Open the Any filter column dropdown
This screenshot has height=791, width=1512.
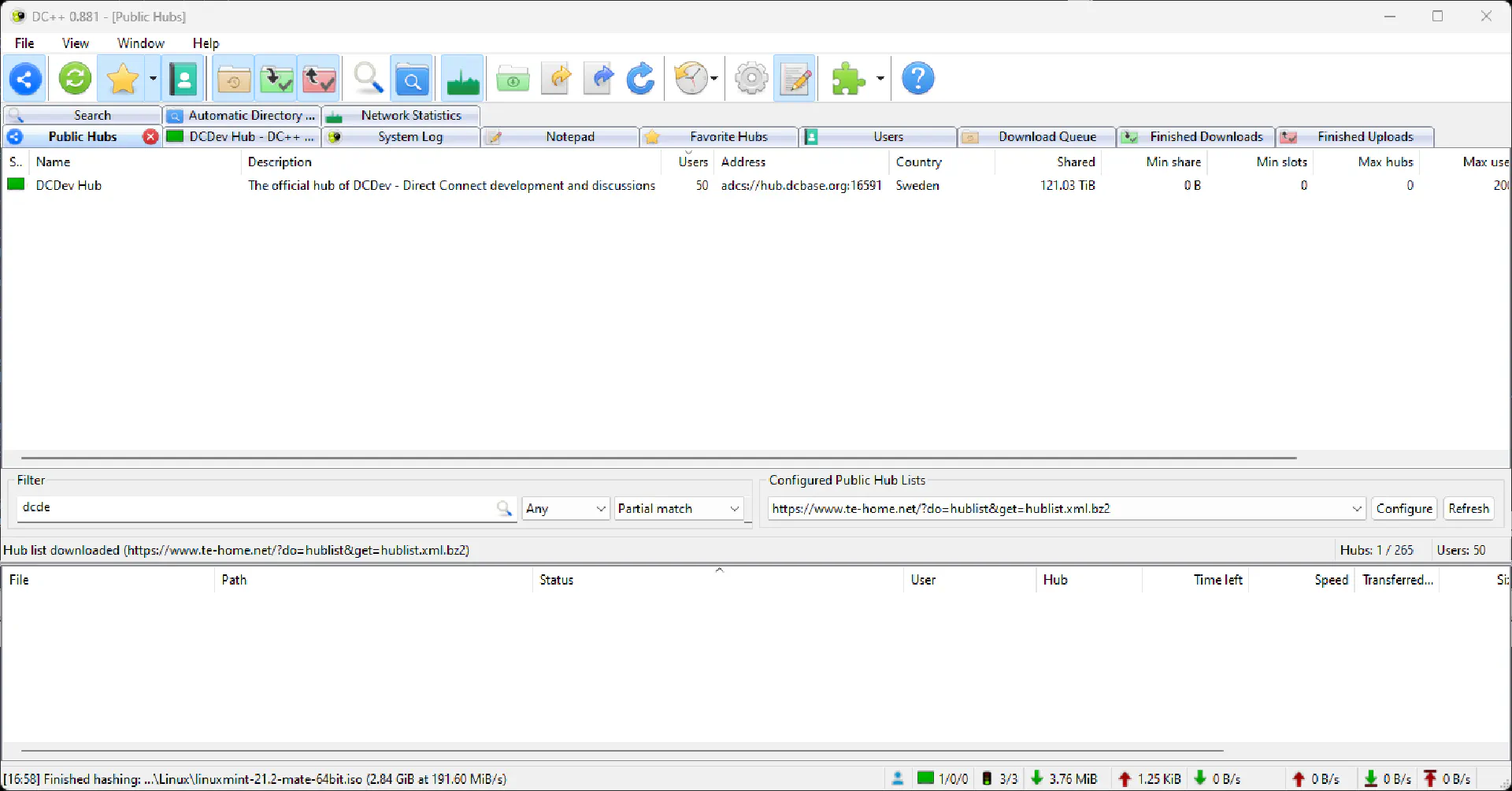click(x=566, y=509)
